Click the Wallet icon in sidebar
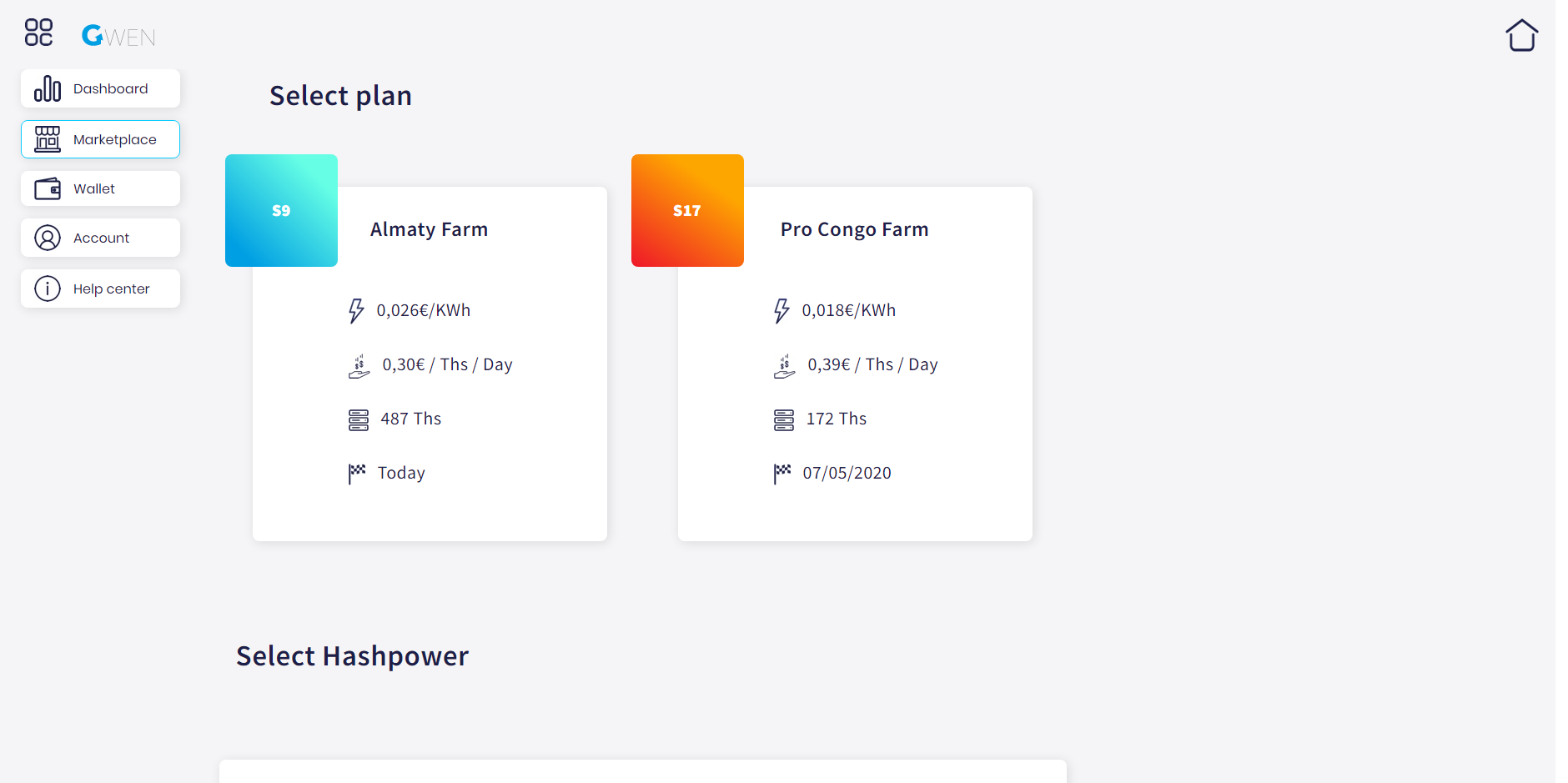 point(48,188)
